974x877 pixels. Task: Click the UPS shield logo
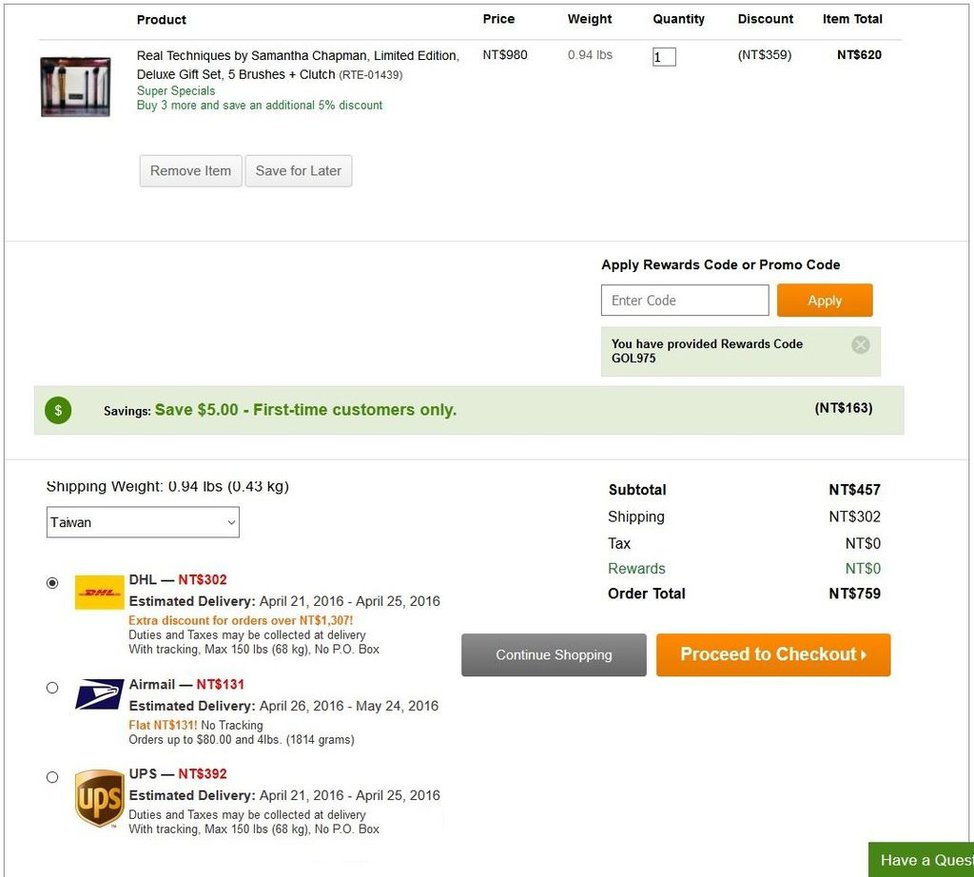[x=99, y=798]
